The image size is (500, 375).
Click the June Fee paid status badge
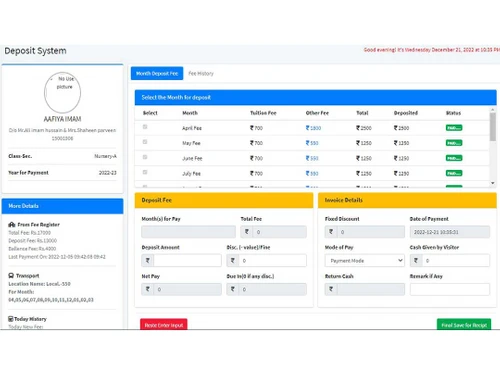[454, 158]
